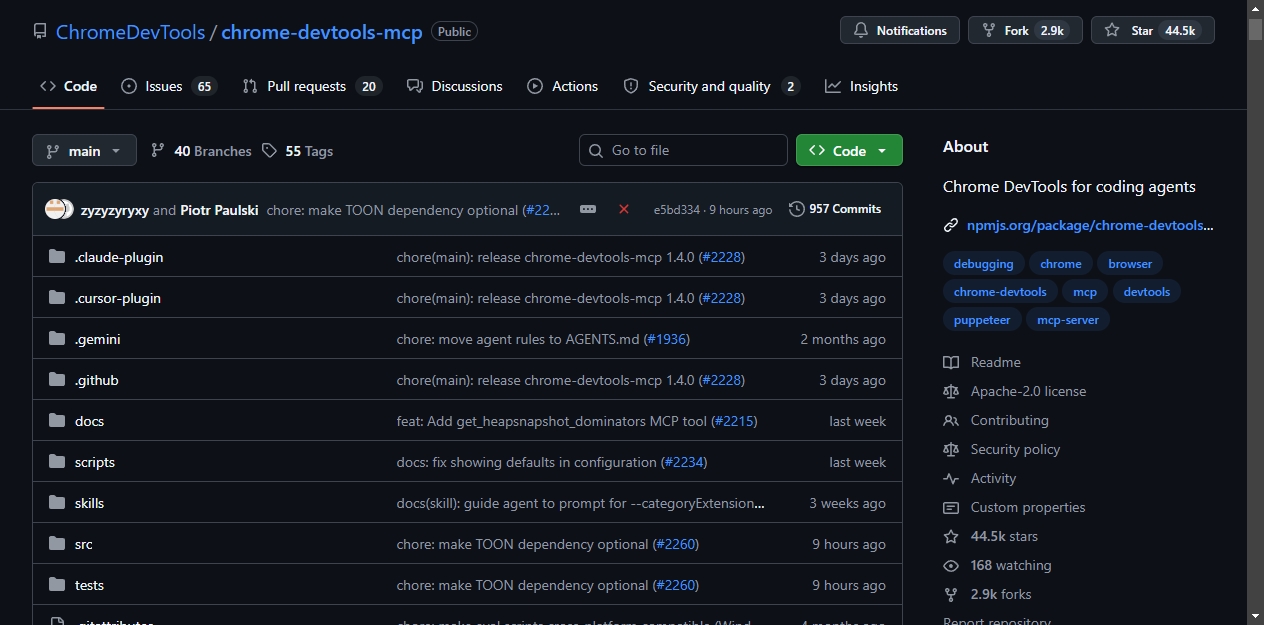Click the book icon beside Readme
Viewport: 1264px width, 625px height.
click(x=951, y=362)
